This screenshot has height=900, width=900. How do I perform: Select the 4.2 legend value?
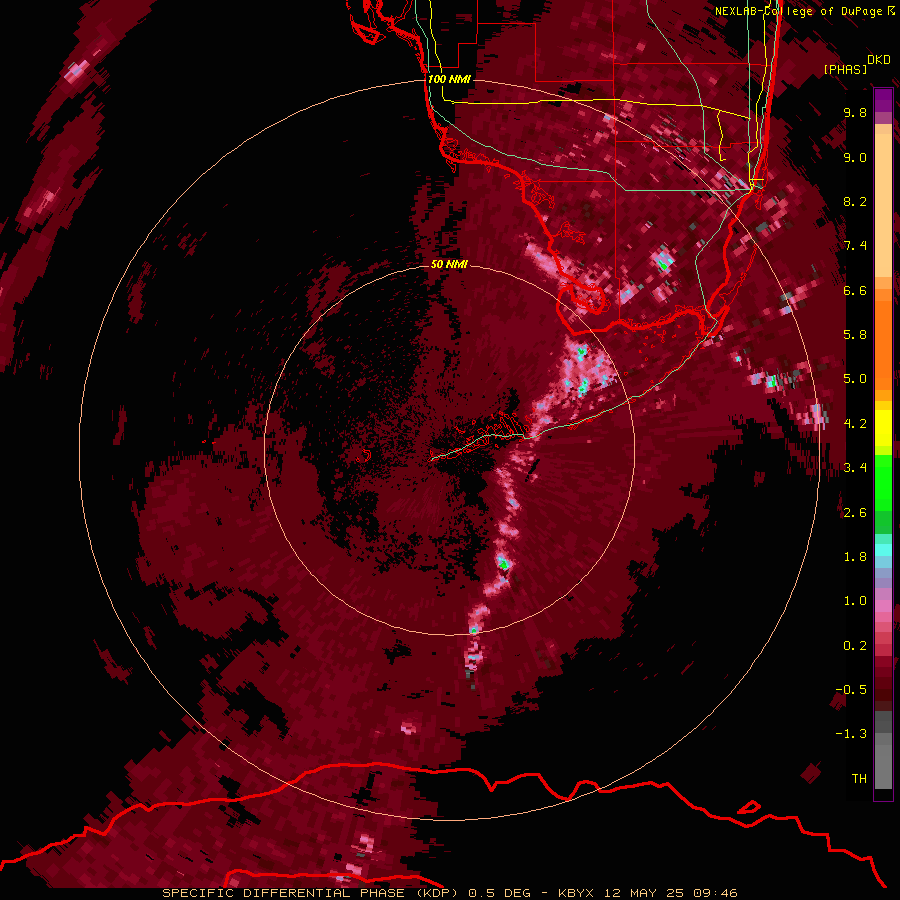[855, 424]
